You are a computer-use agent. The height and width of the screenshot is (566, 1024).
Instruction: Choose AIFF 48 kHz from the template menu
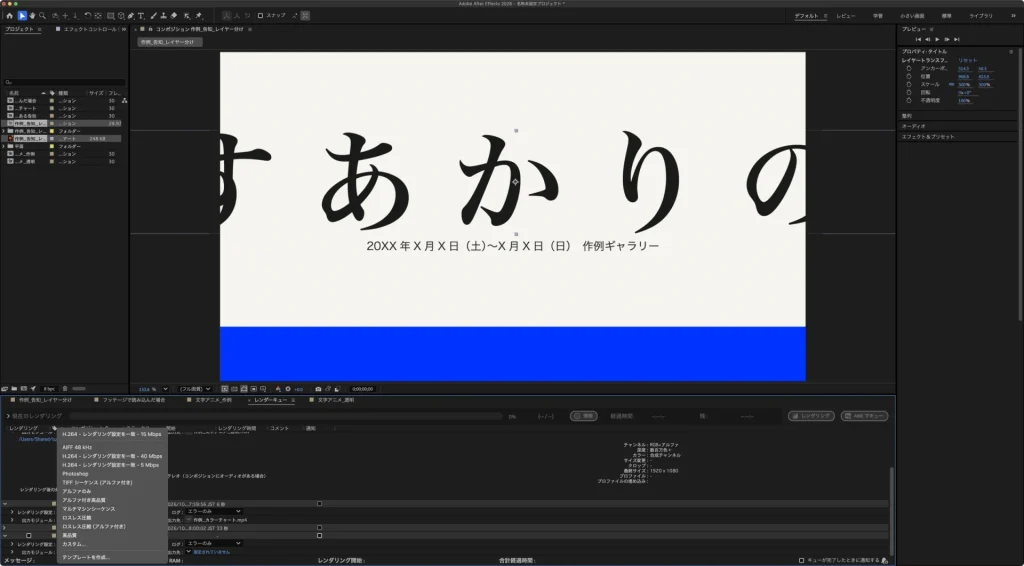tap(77, 447)
